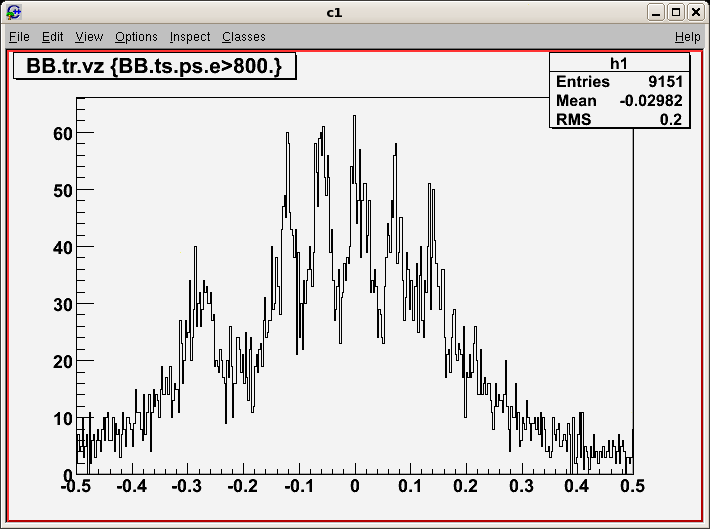The width and height of the screenshot is (710, 529).
Task: Click the x-axis label 0.2
Action: coord(466,486)
